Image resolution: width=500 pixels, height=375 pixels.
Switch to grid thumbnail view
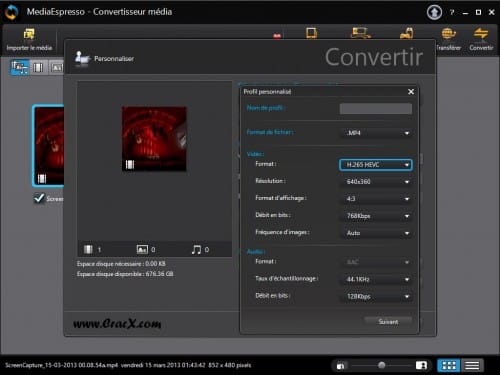point(449,366)
